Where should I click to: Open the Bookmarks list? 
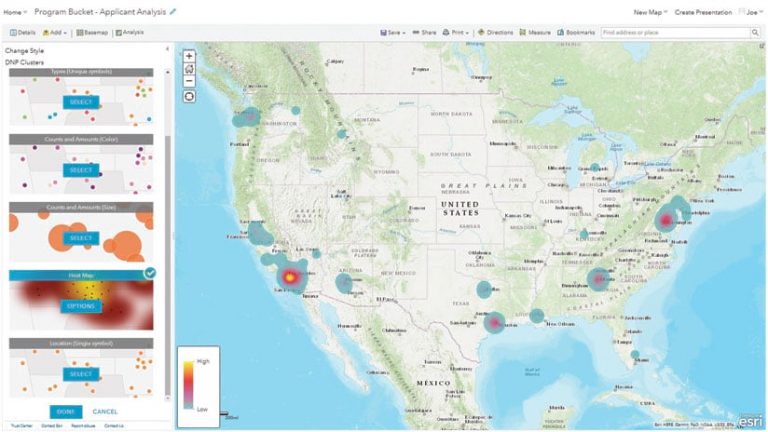click(576, 32)
